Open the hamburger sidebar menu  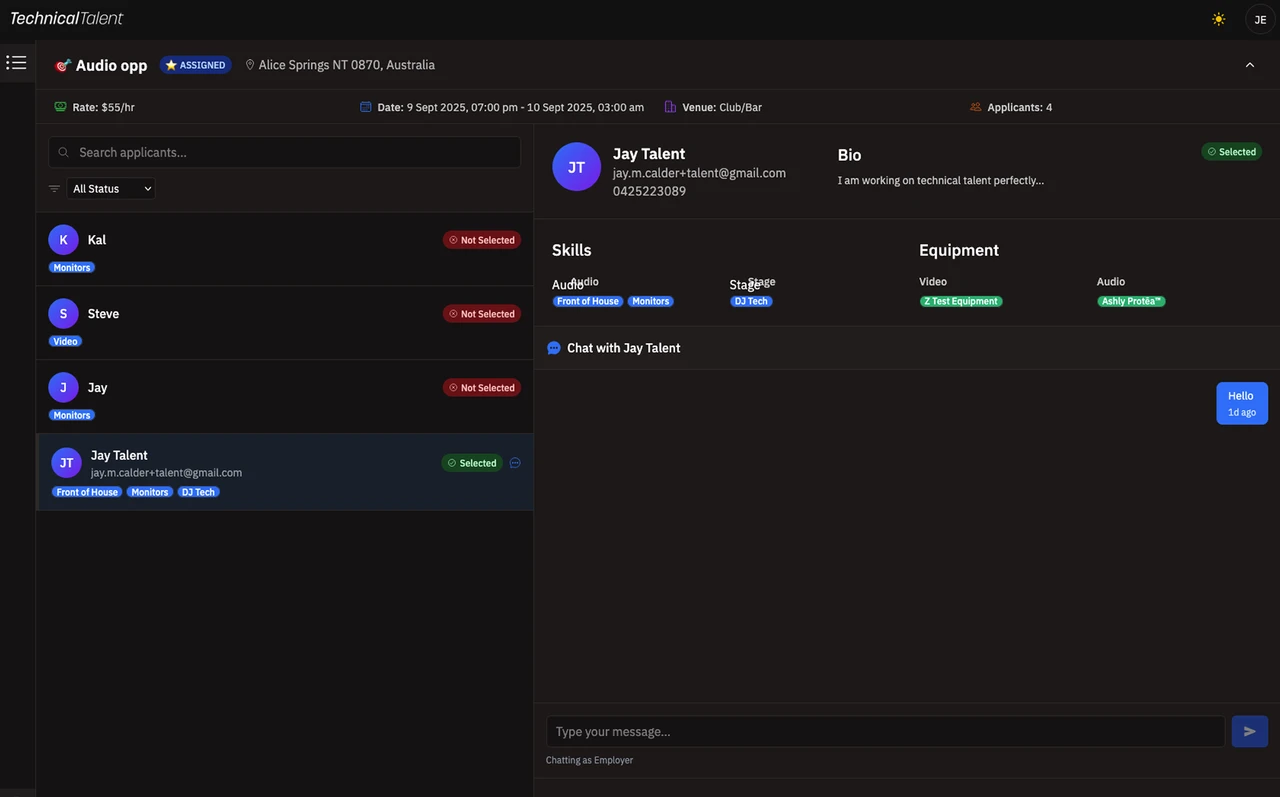(16, 63)
